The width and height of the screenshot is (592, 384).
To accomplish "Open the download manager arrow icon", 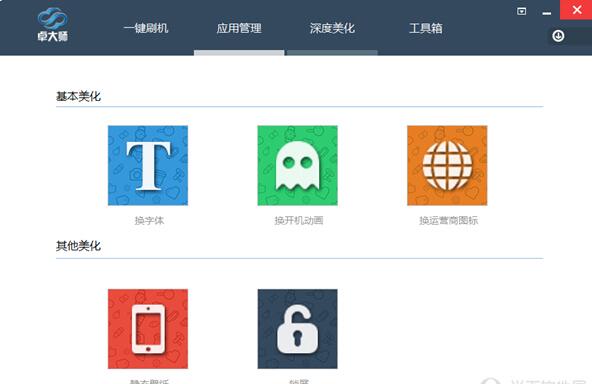I will coord(558,36).
